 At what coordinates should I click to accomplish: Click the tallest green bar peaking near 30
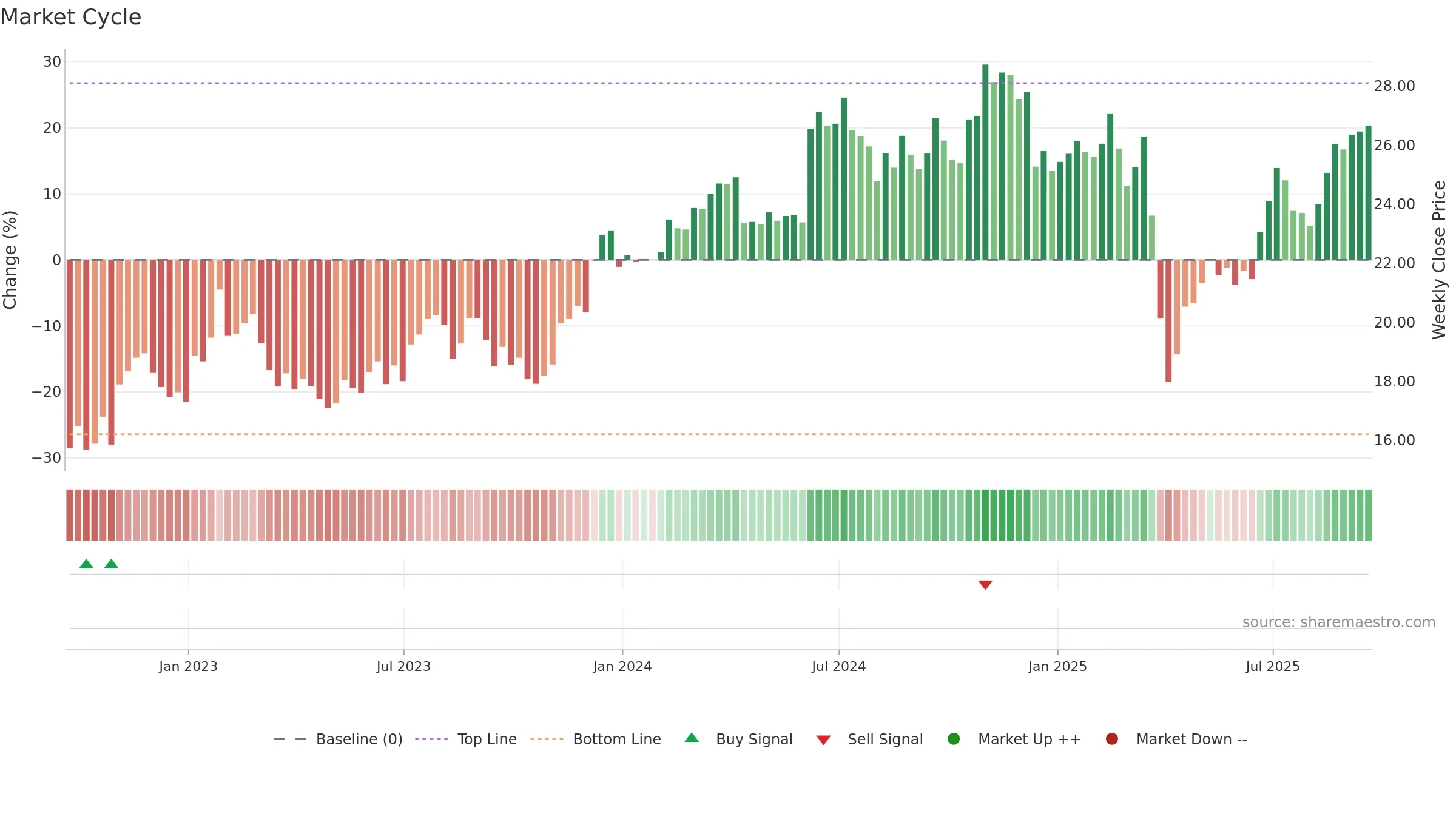pos(985,162)
